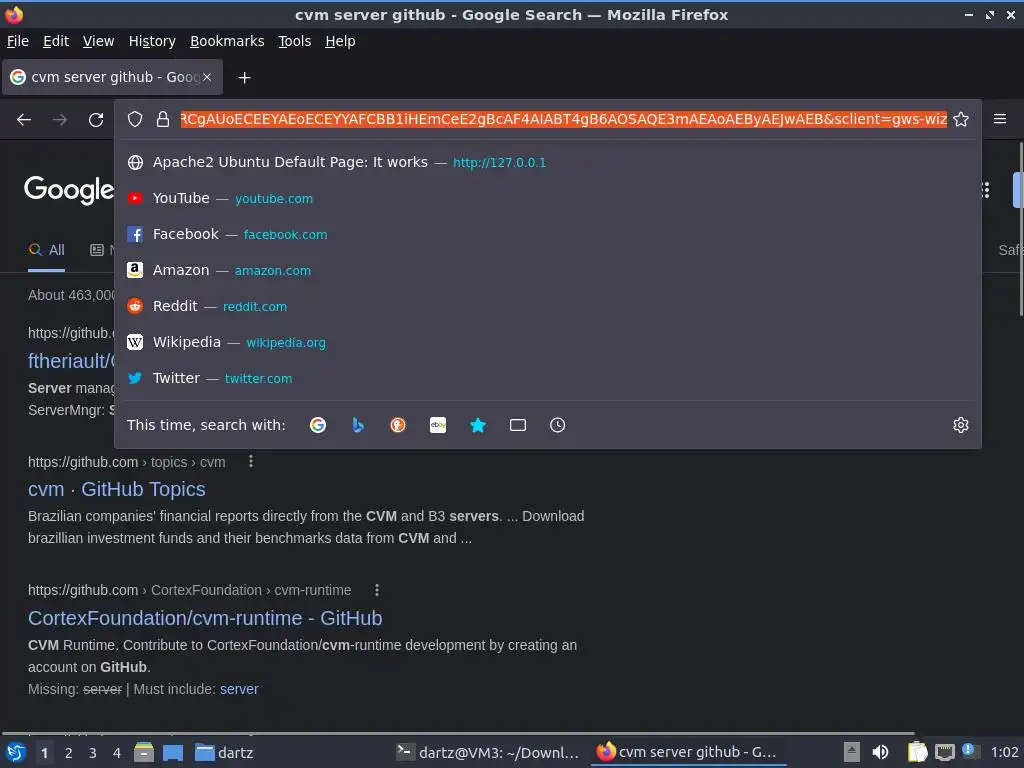Reload the current page

[96, 120]
